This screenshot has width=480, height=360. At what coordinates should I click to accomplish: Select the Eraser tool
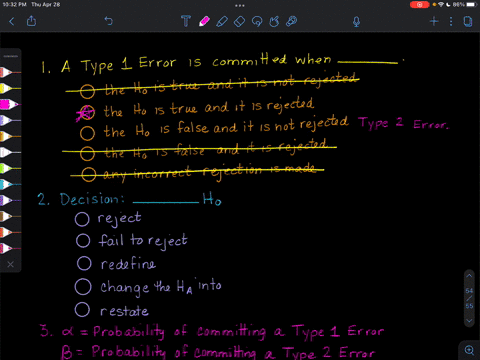(239, 22)
